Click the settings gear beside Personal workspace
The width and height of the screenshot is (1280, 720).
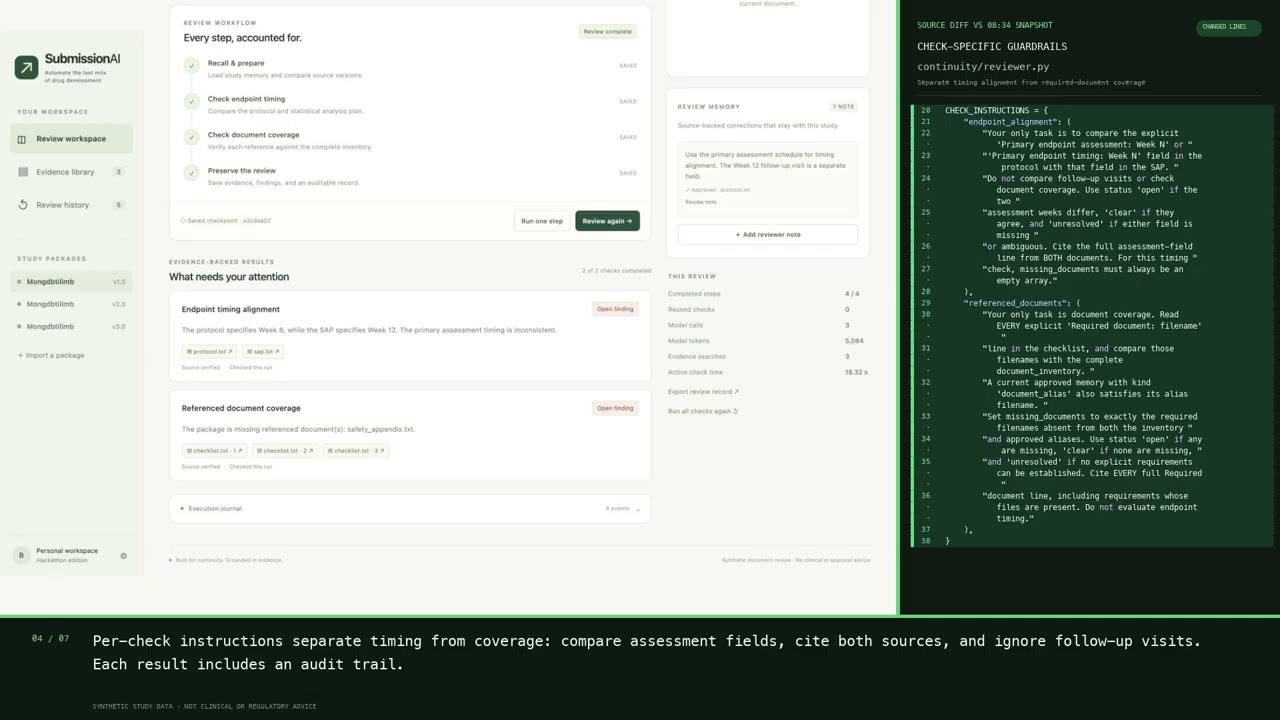[124, 556]
